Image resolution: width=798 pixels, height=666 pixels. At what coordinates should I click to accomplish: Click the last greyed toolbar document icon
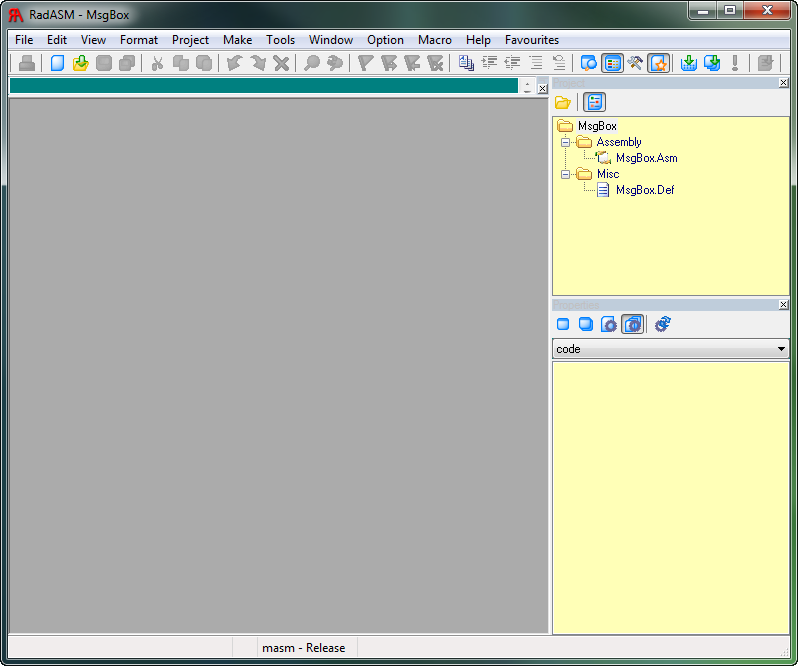[765, 64]
